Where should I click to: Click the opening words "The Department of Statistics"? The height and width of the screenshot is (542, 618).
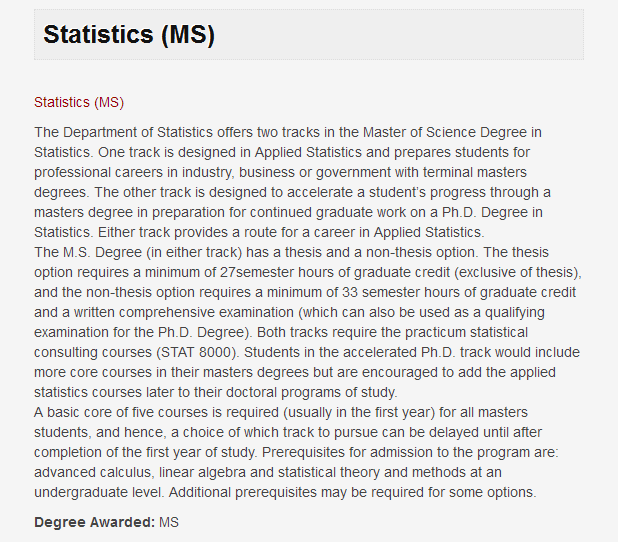click(123, 132)
